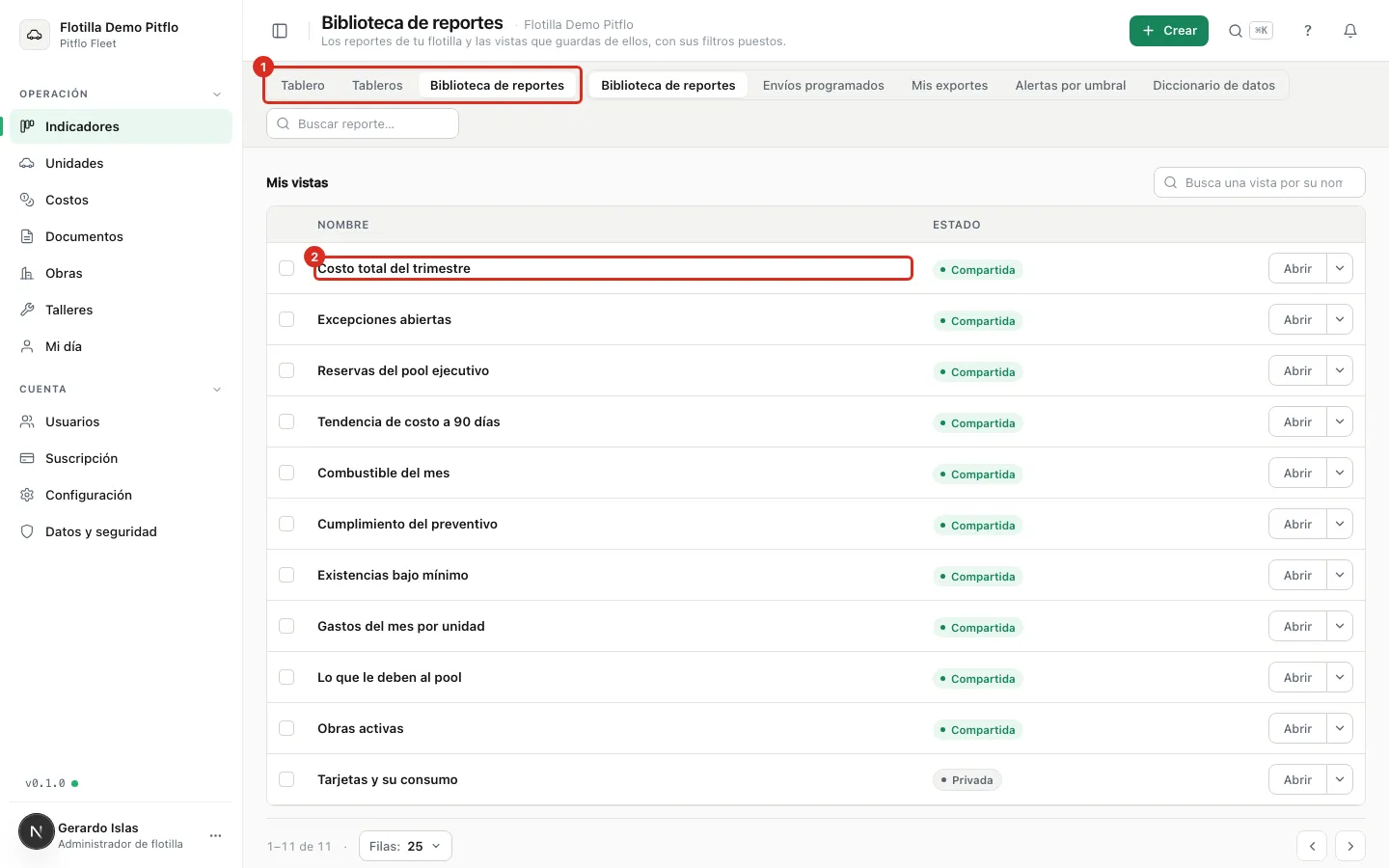Select all rows with header checkbox area for Existencias bajo mínimo
1389x868 pixels.
[x=286, y=575]
